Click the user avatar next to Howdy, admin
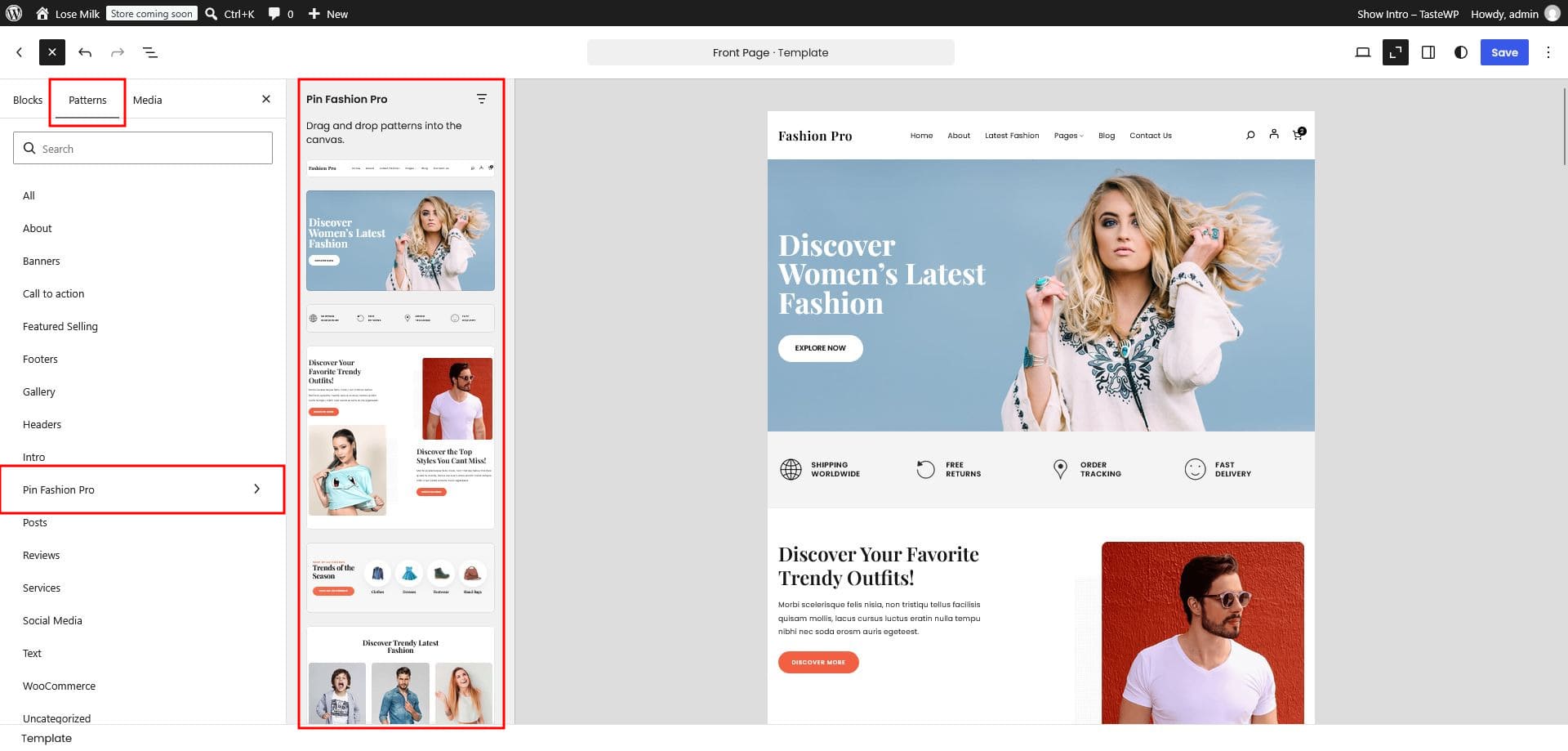1568x751 pixels. pos(1552,13)
